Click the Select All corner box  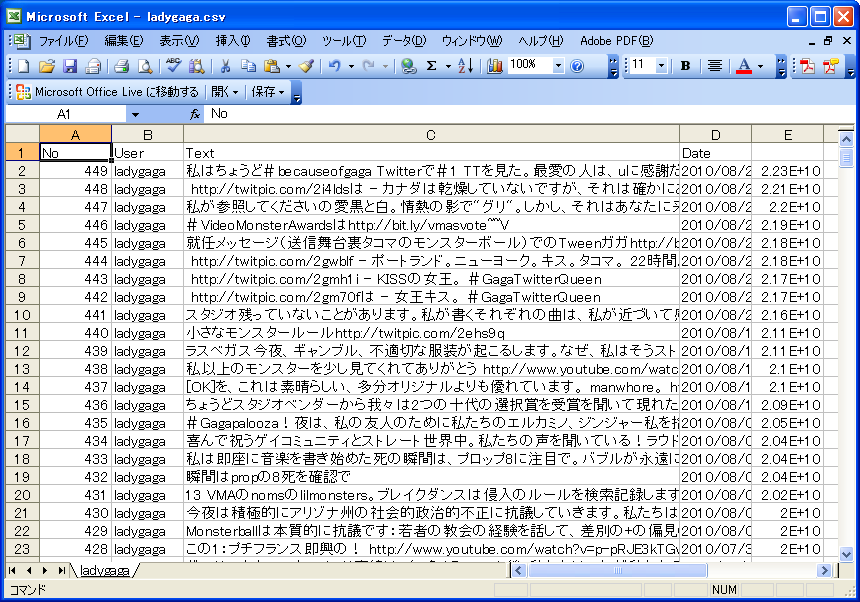tap(22, 134)
